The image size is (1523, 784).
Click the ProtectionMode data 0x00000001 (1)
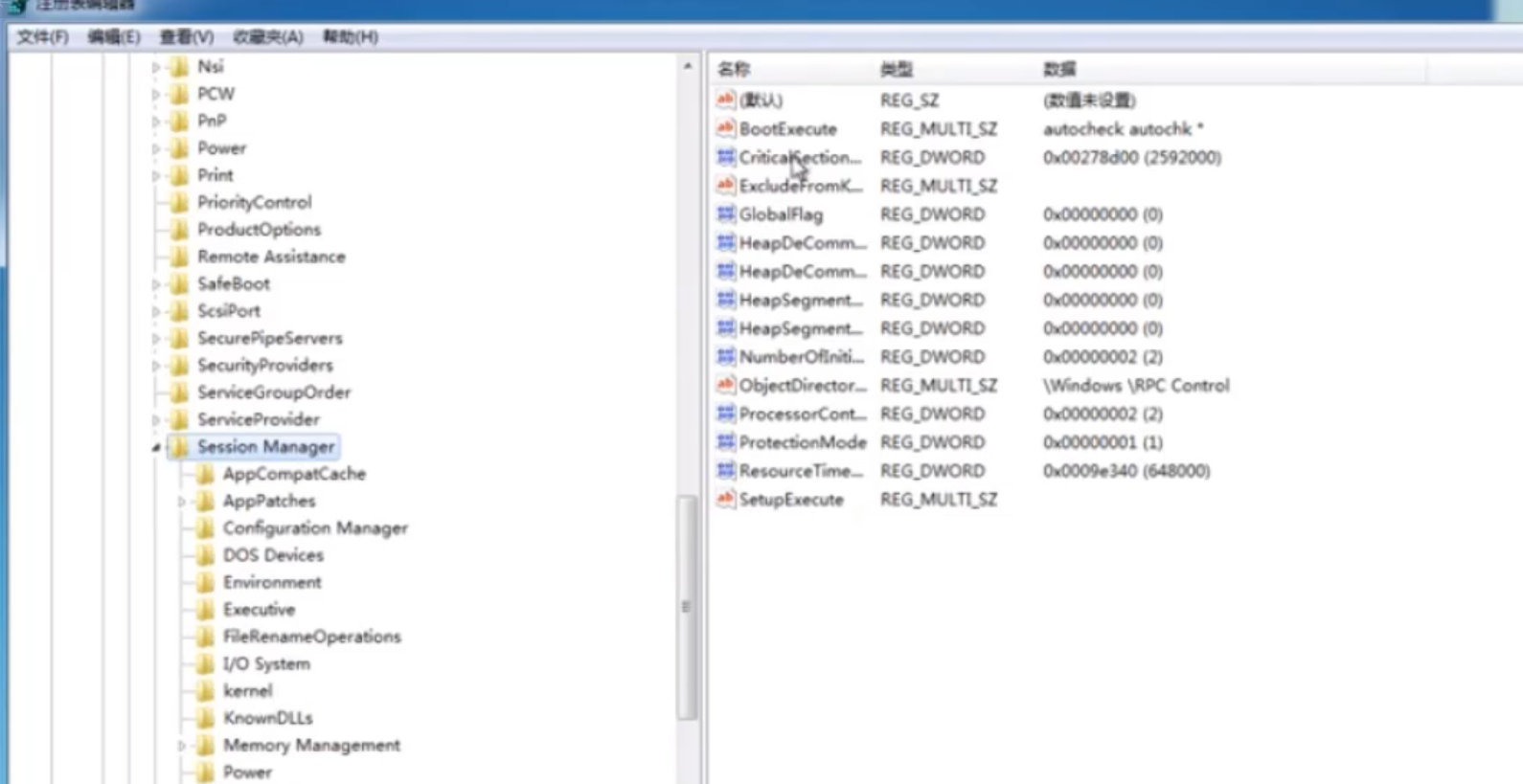tap(1102, 441)
